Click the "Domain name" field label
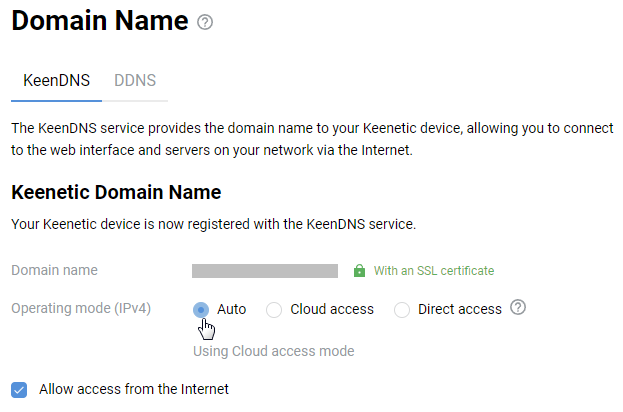The width and height of the screenshot is (623, 412). pyautogui.click(x=54, y=270)
